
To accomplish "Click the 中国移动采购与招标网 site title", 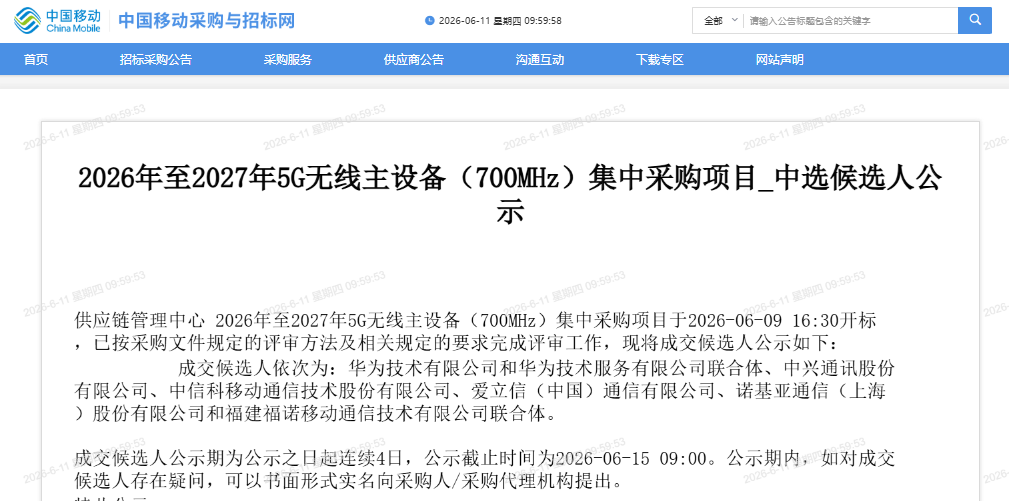I will tap(207, 21).
